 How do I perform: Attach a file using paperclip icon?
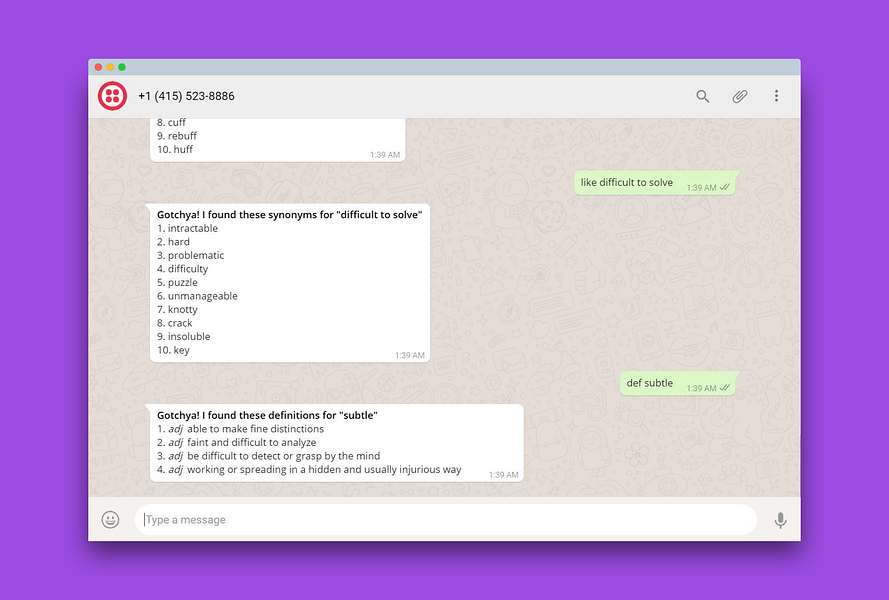pos(739,96)
